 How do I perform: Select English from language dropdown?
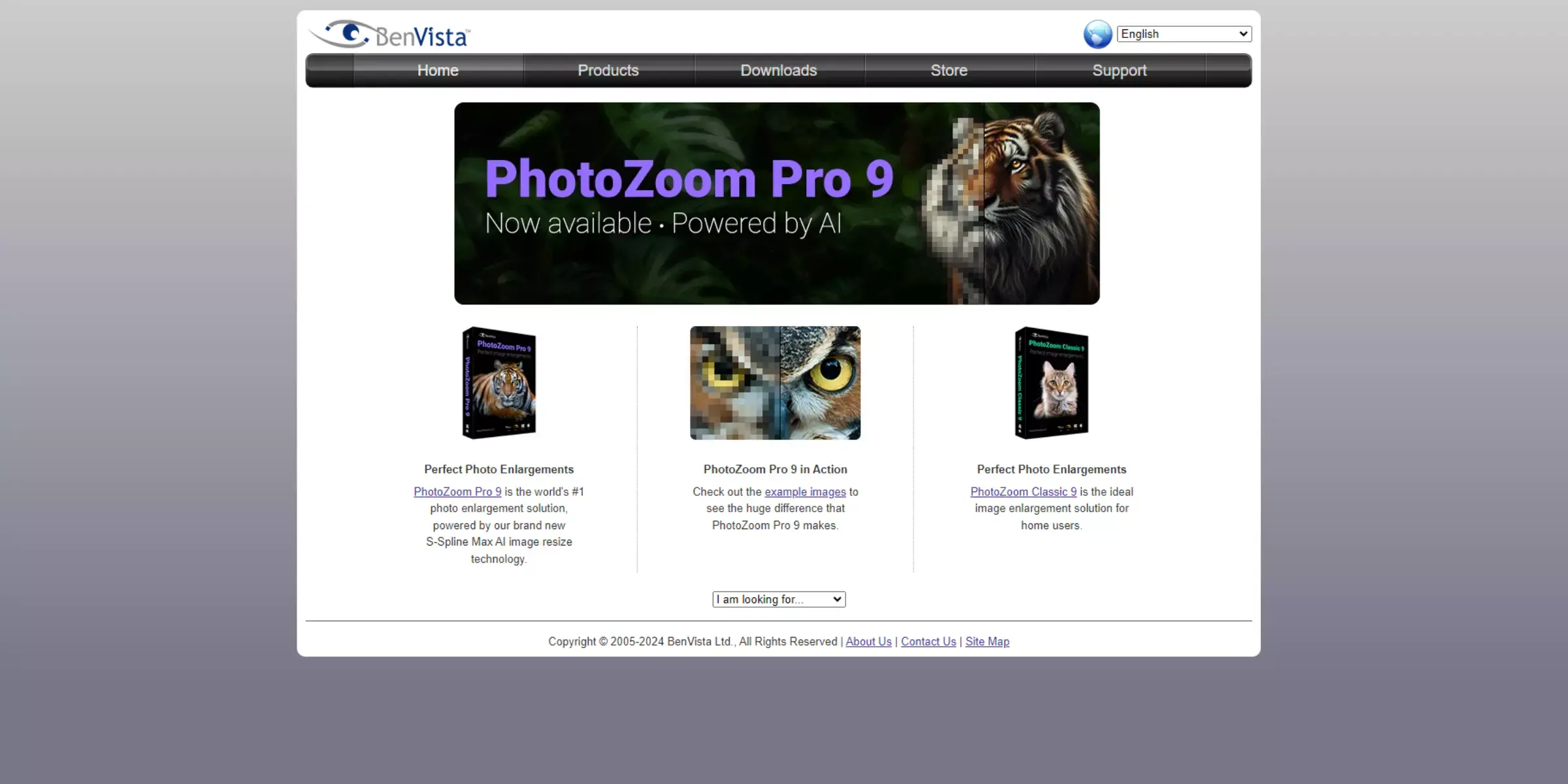click(1184, 34)
